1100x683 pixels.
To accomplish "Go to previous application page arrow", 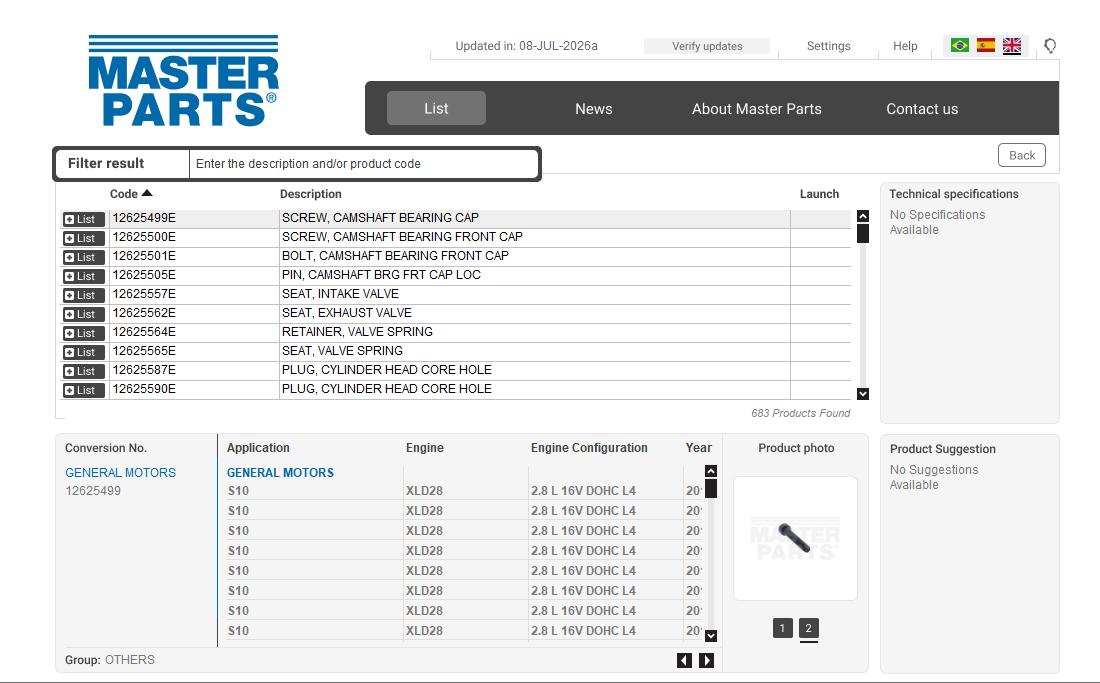I will pos(684,660).
